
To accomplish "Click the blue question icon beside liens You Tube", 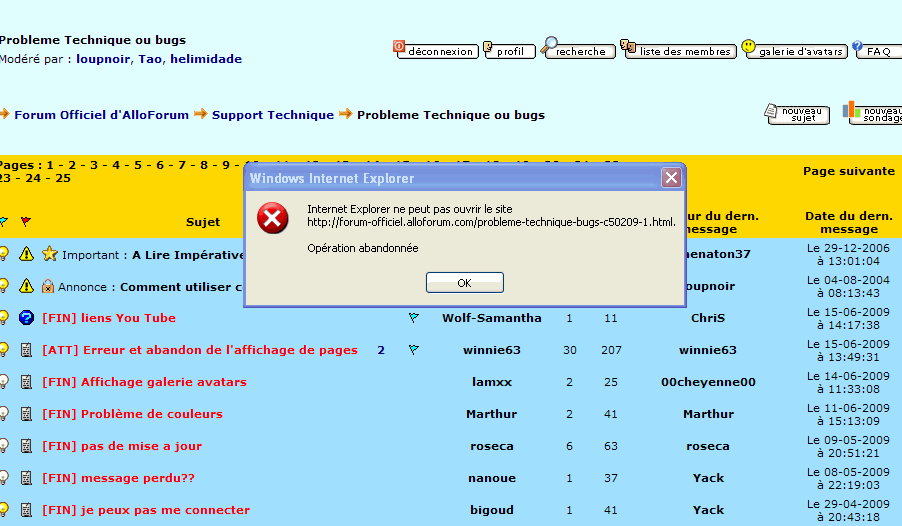I will [x=27, y=318].
